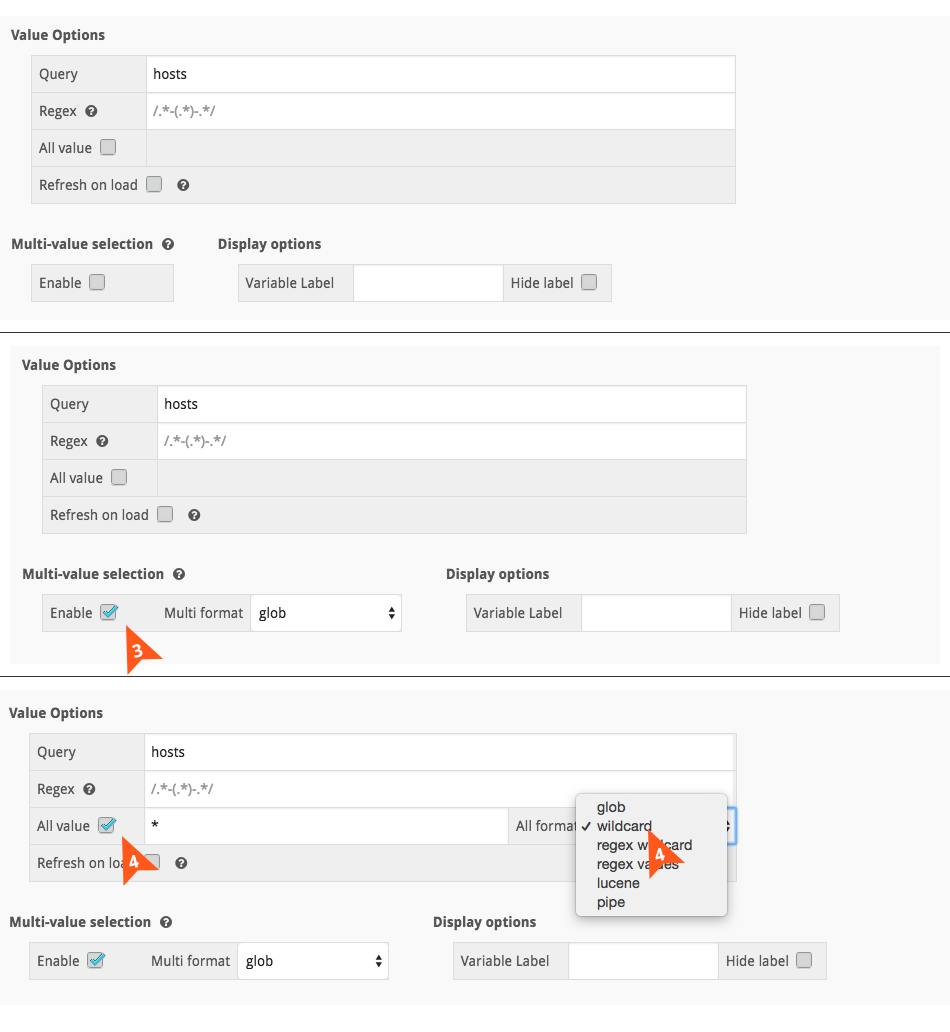Check Hide label in the bottom panel
Viewport: 950px width, 1032px height.
click(804, 961)
